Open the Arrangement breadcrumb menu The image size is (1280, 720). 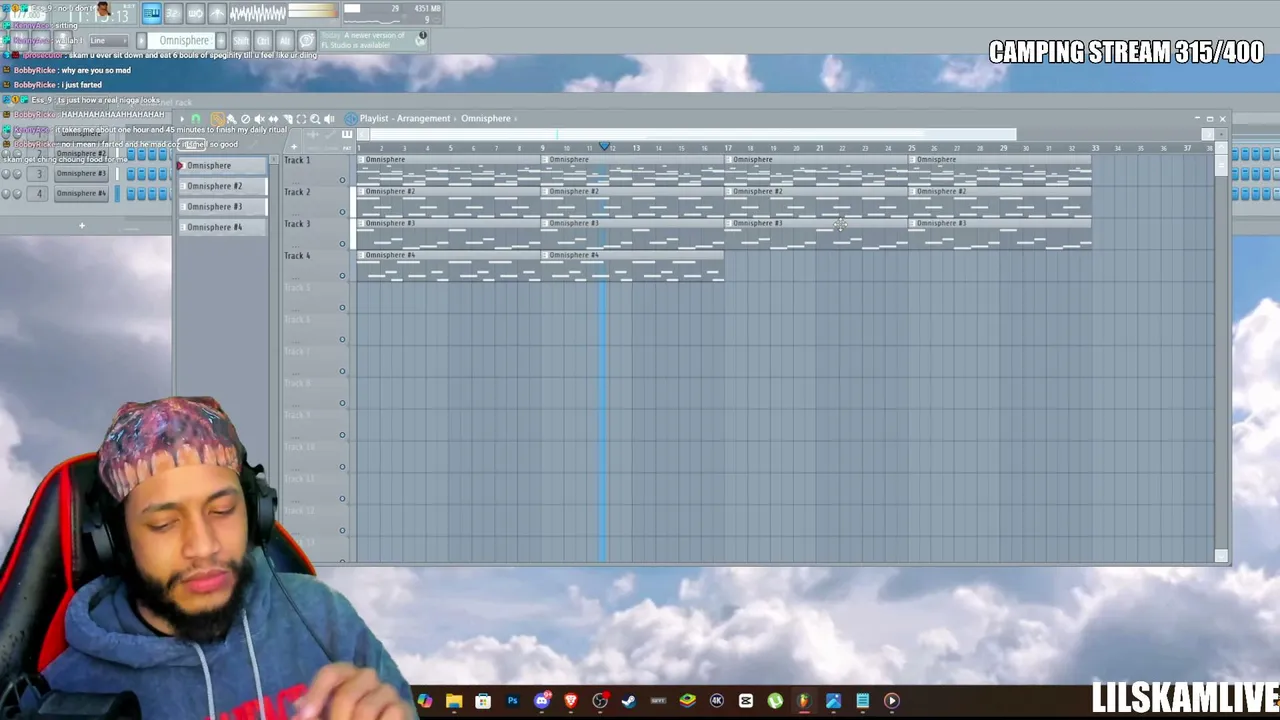[x=423, y=118]
